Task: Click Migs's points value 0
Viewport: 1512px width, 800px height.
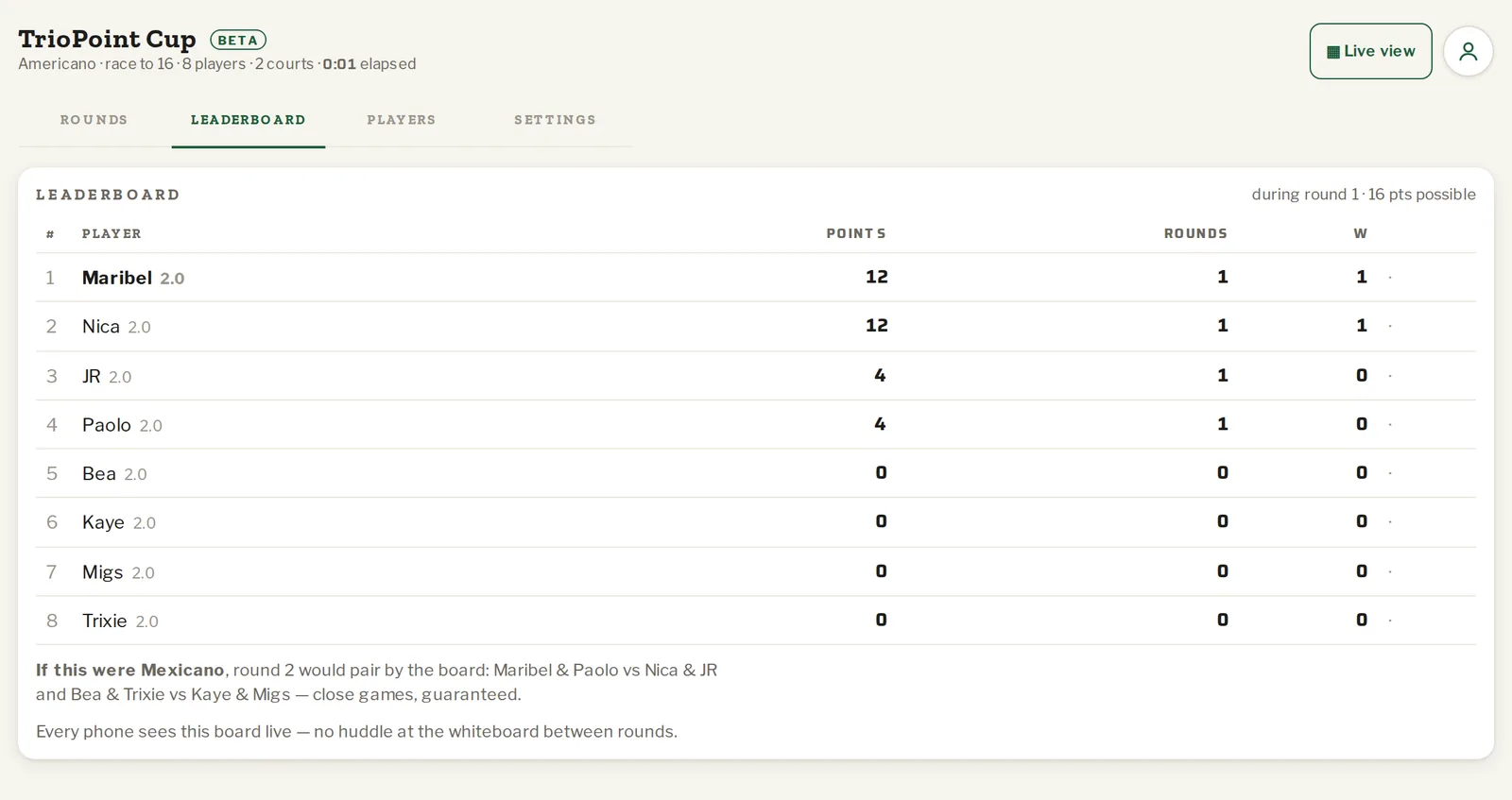Action: pyautogui.click(x=882, y=571)
